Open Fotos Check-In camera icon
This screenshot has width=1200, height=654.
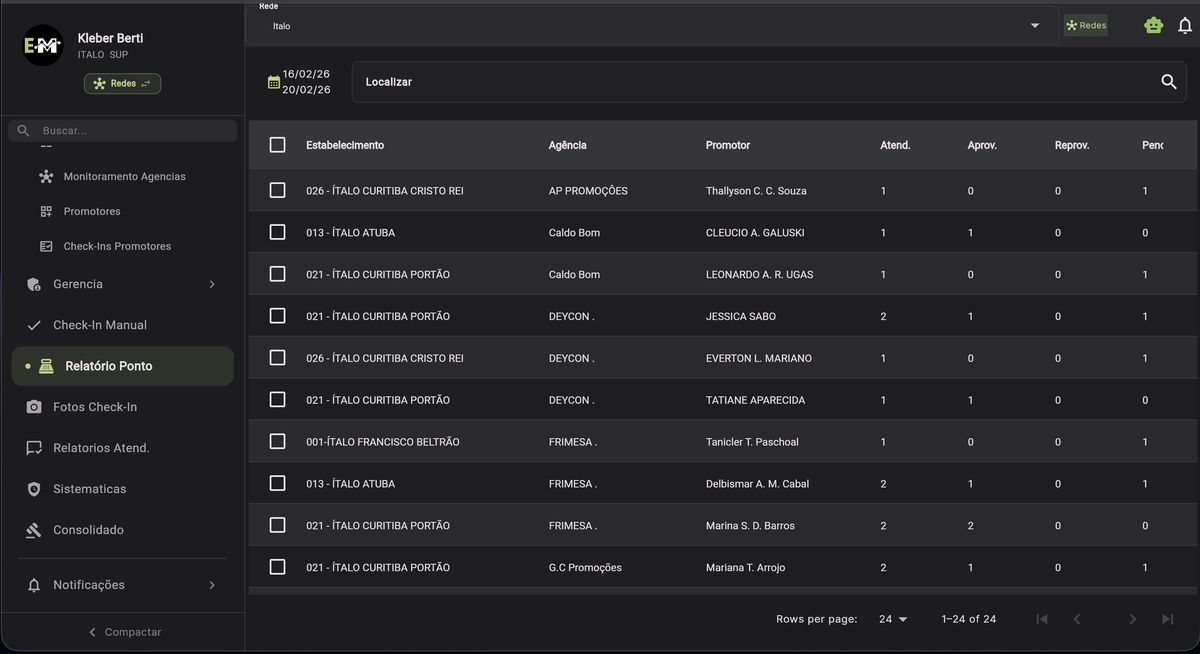34,407
